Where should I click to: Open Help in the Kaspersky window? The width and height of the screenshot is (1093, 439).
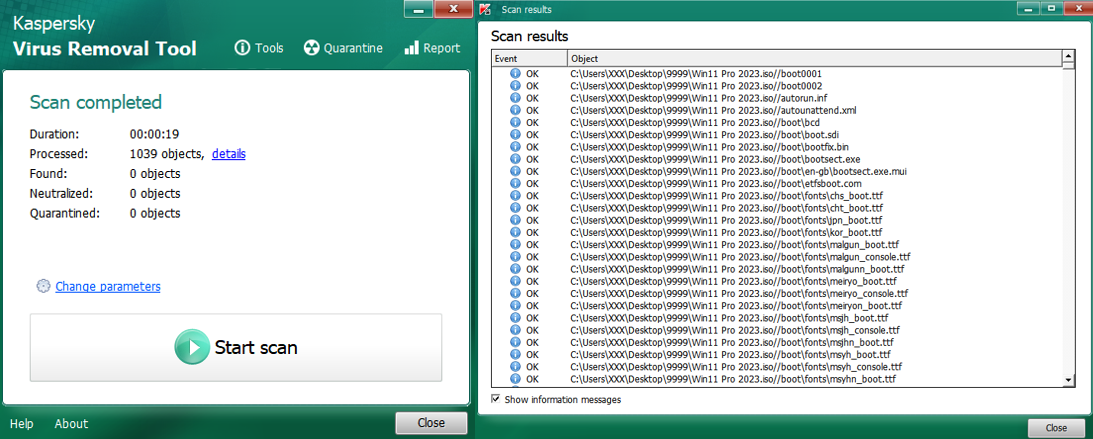(x=22, y=424)
